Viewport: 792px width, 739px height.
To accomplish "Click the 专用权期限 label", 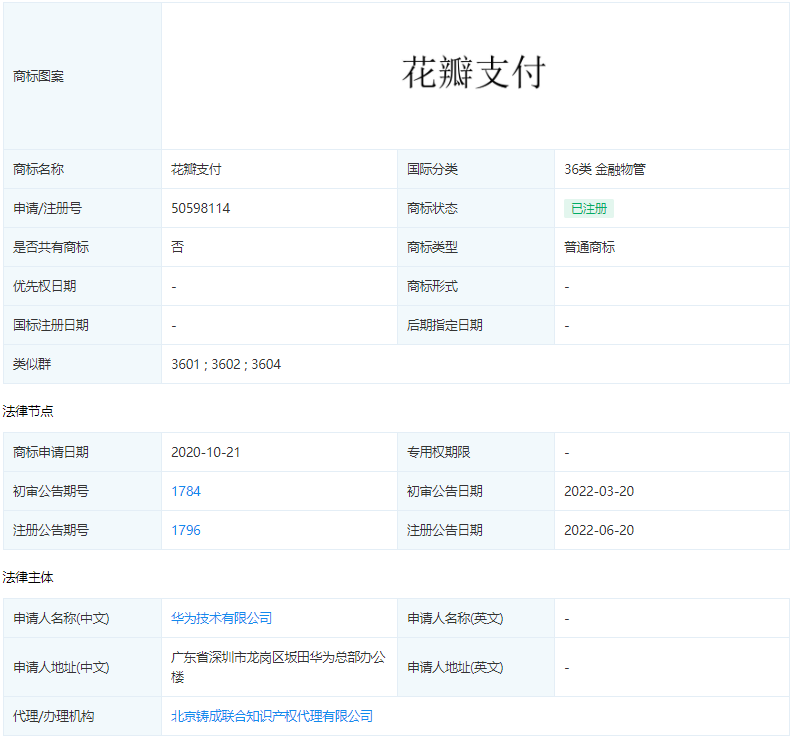I will [x=438, y=452].
